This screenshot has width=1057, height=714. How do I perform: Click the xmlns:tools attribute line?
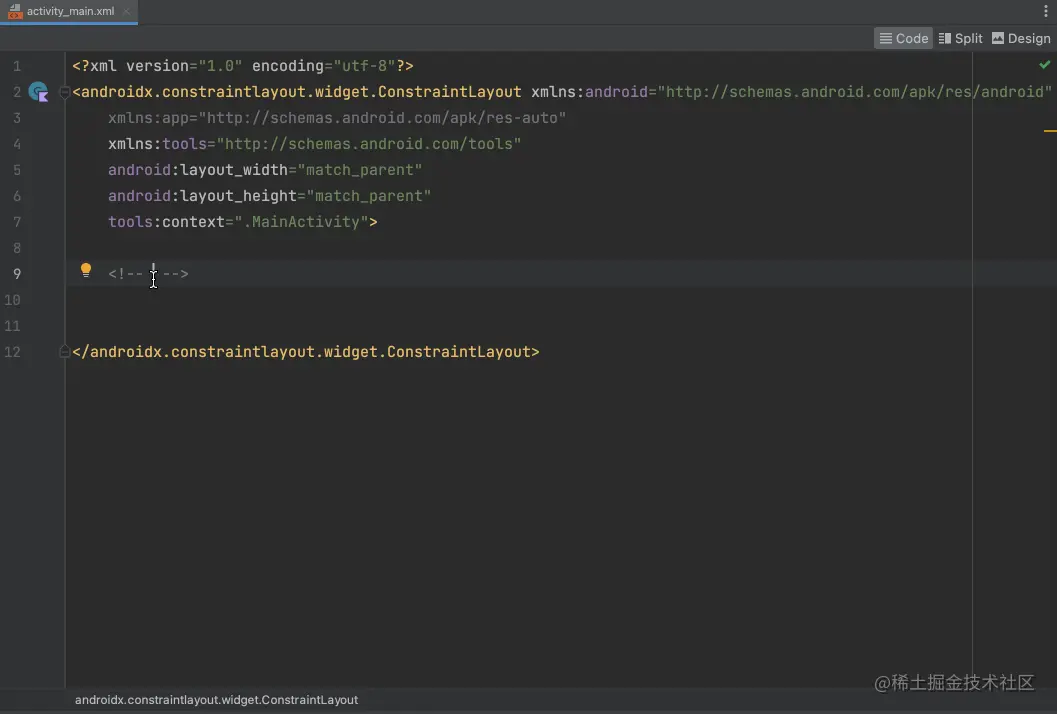coord(315,144)
